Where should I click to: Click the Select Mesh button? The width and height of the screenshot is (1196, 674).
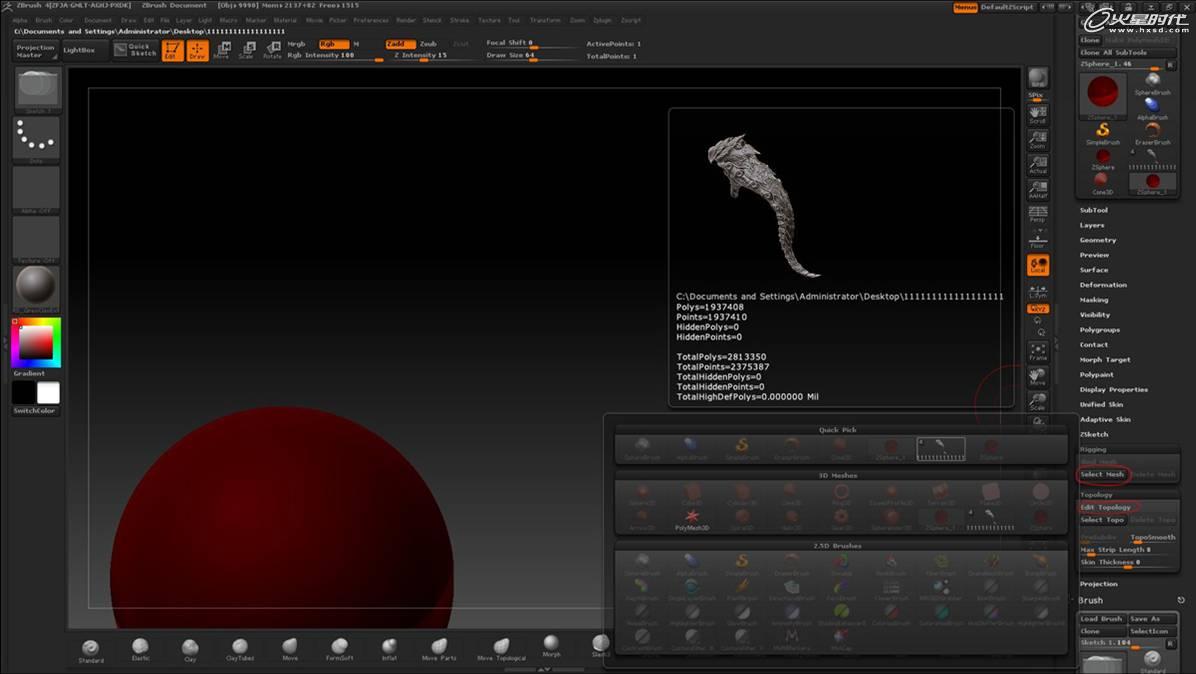pos(1102,474)
